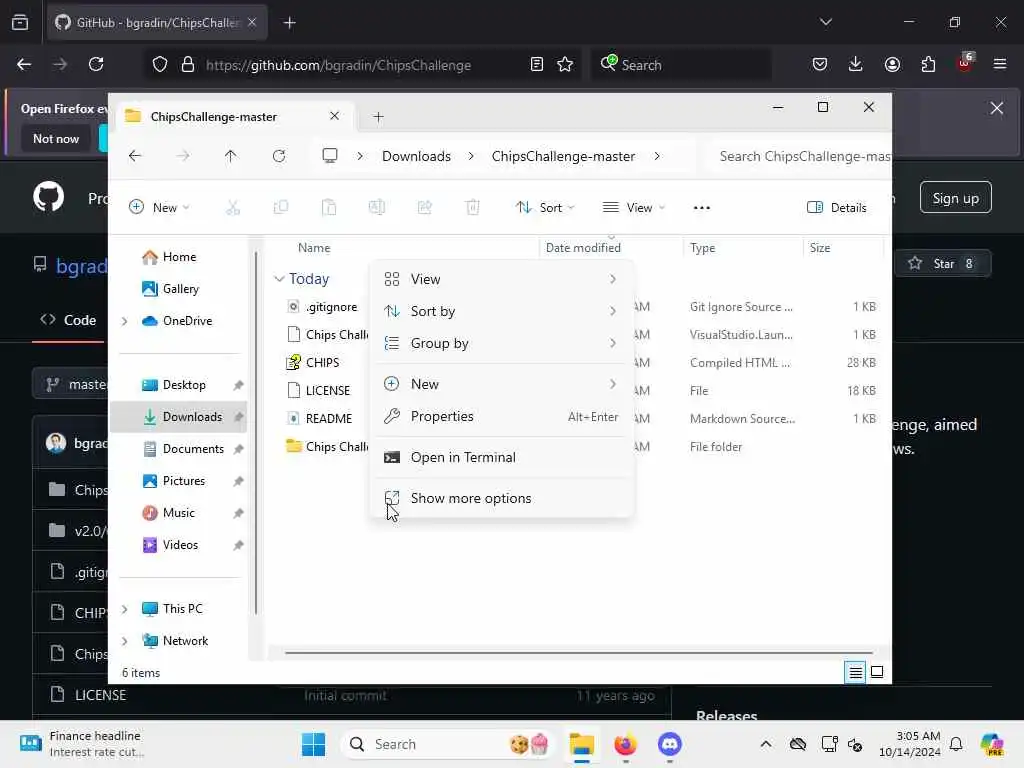
Task: Open Discord from the taskbar
Action: tap(669, 744)
